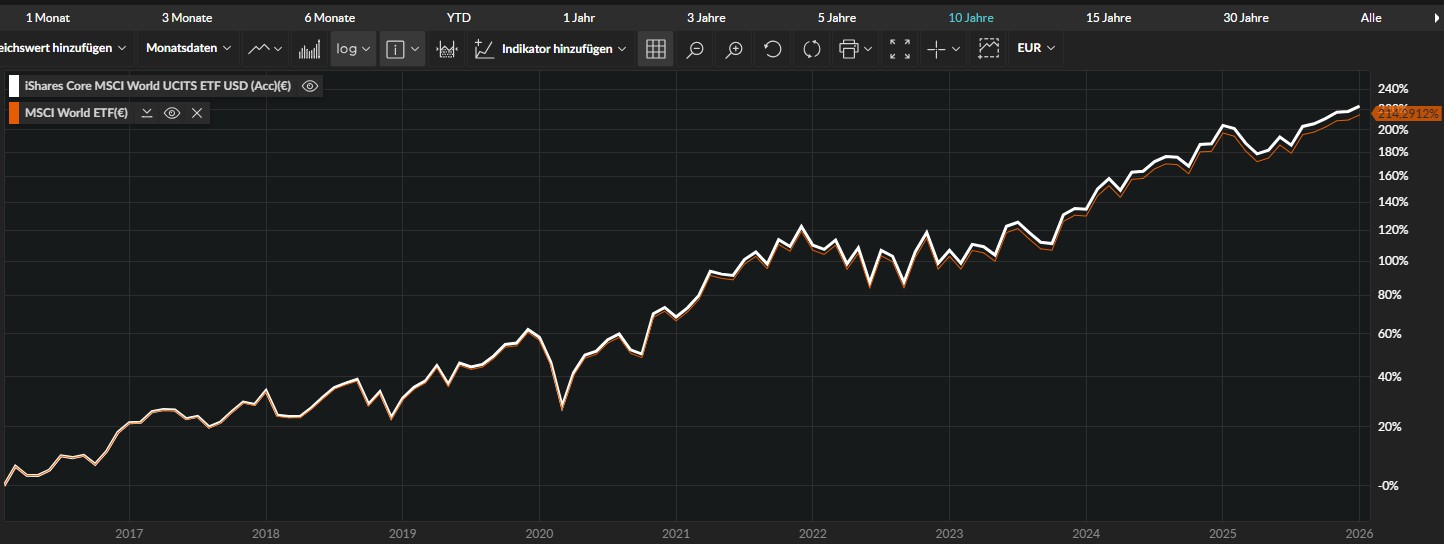Image resolution: width=1444 pixels, height=544 pixels.
Task: Switch to the YTD time range
Action: [x=458, y=18]
